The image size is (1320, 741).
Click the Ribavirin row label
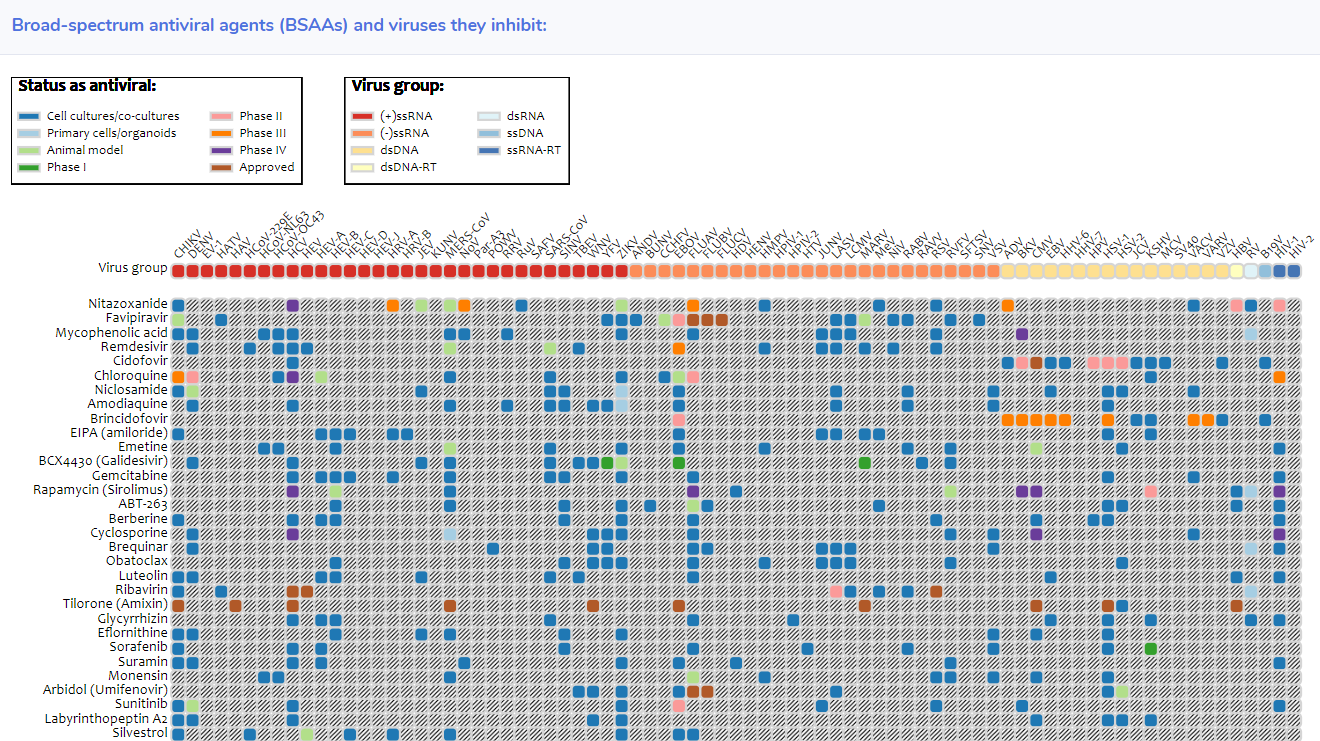coord(144,590)
